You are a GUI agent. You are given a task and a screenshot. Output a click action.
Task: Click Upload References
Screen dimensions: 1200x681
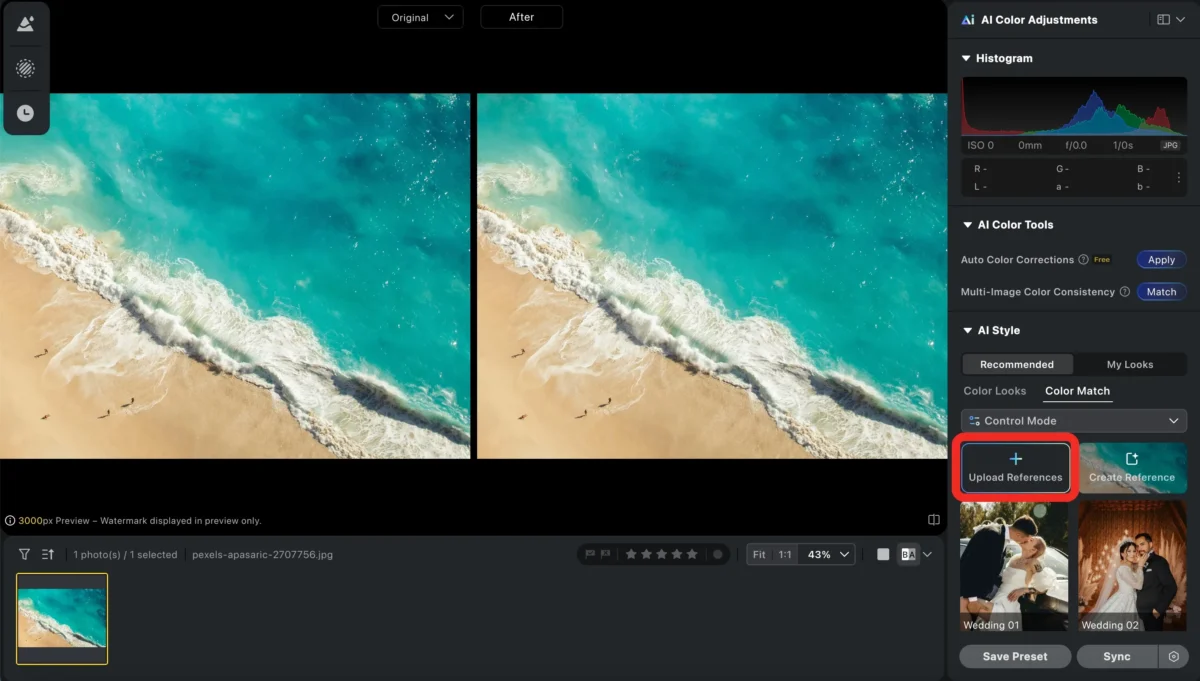pos(1015,468)
